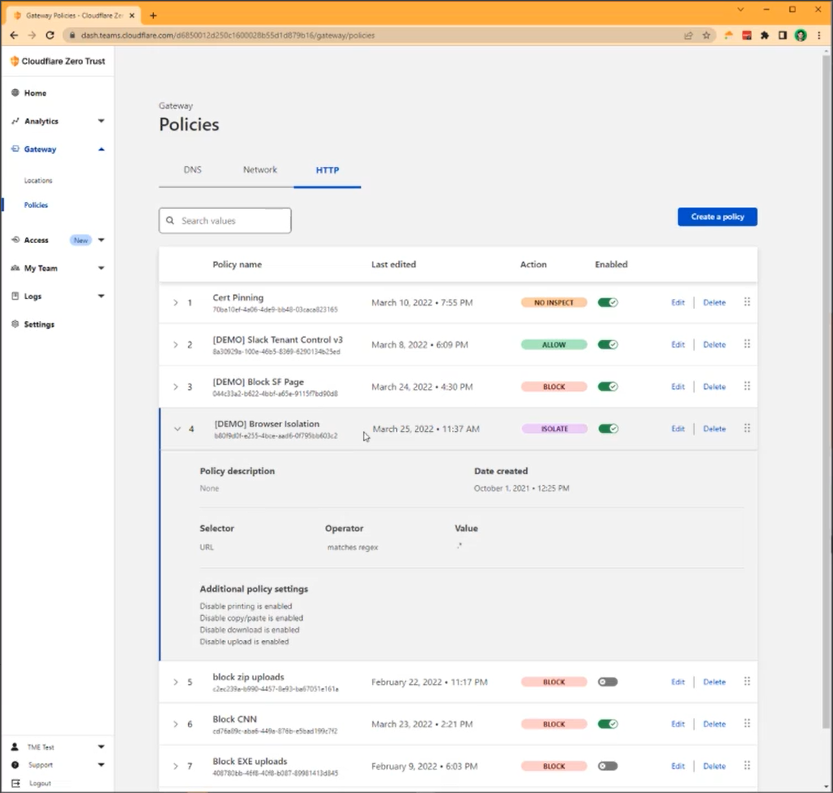Open a new browser tab
This screenshot has width=833, height=793.
[153, 15]
